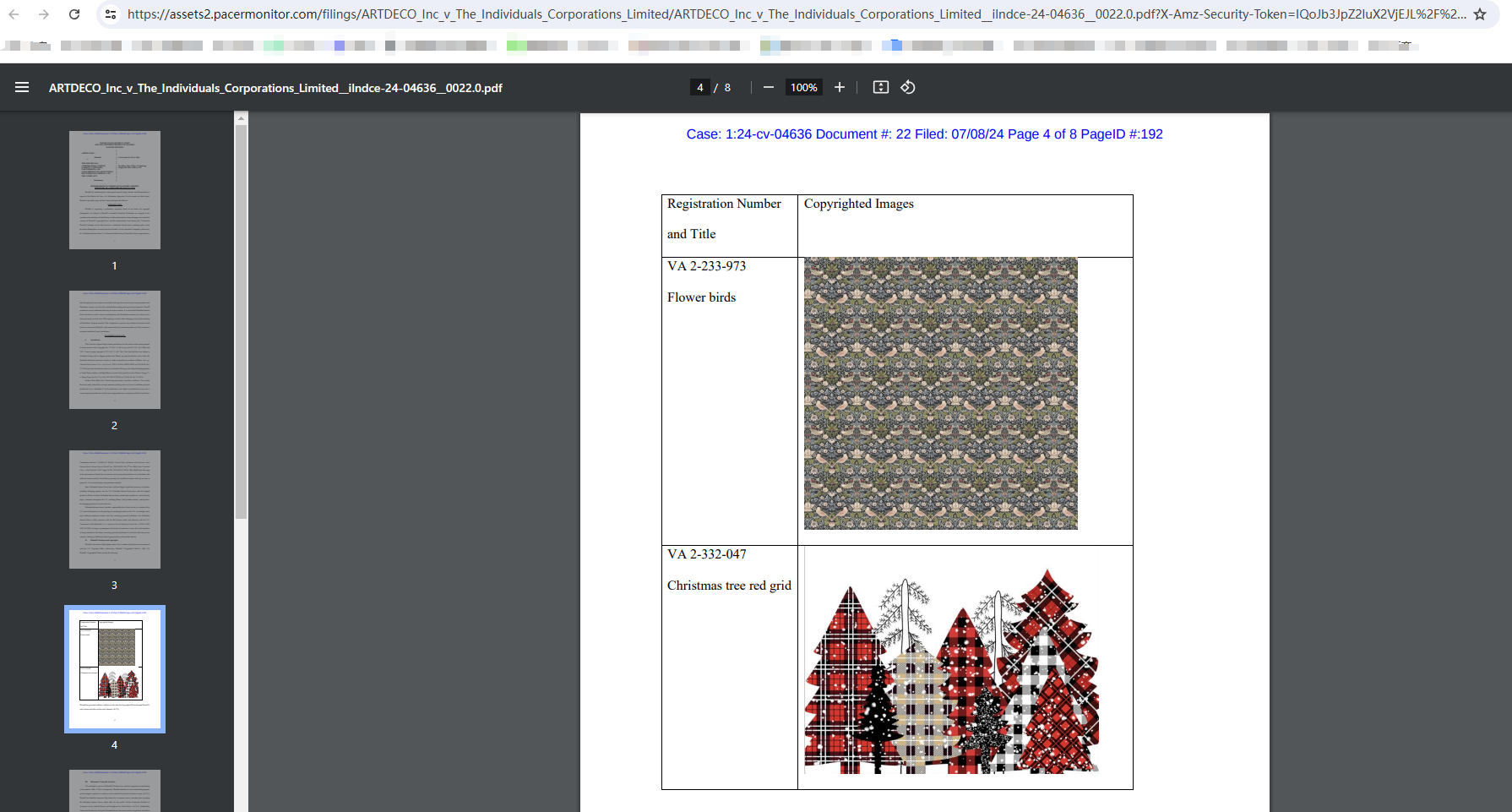Select the page number input field
This screenshot has height=812, width=1512.
coord(699,87)
